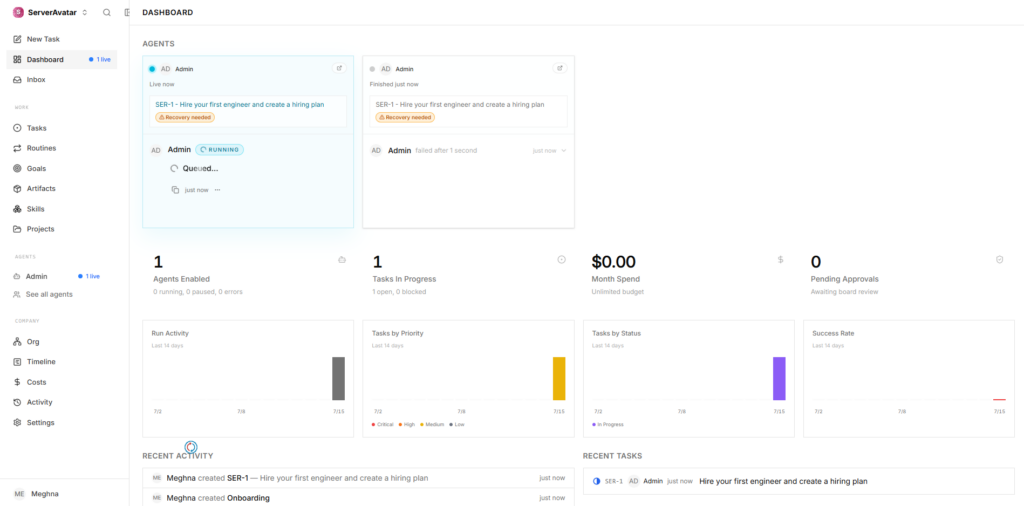Open the ServerAvatar workspace switcher
This screenshot has height=506, width=1024.
point(50,12)
